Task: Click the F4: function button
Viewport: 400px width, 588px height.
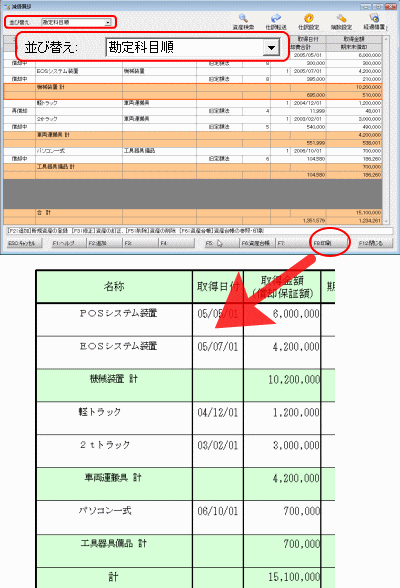Action: (x=177, y=243)
